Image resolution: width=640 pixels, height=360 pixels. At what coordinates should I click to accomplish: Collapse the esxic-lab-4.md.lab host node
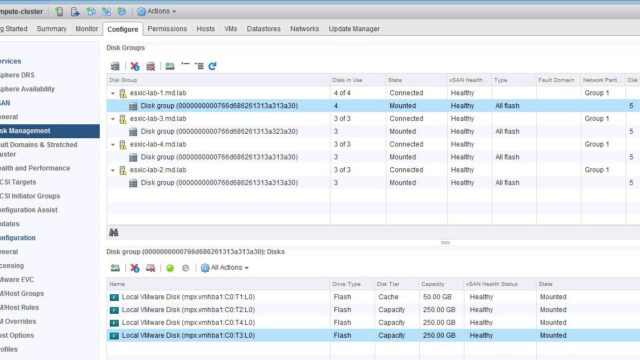click(x=113, y=144)
